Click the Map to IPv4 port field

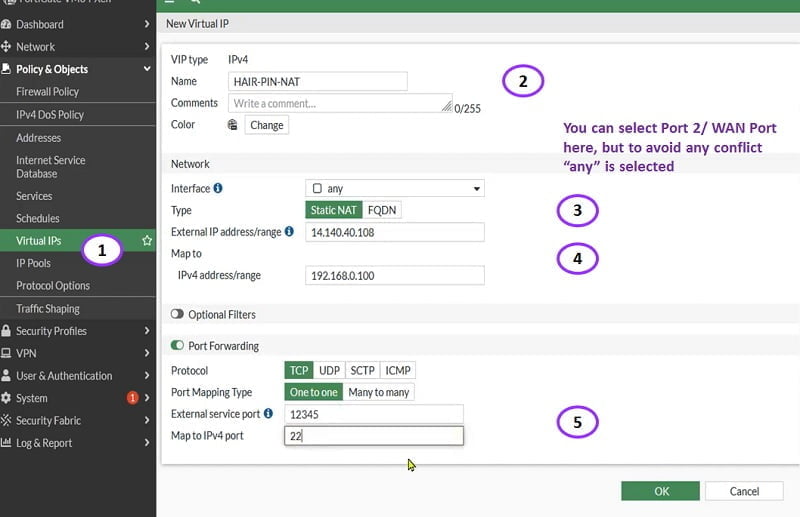pyautogui.click(x=374, y=436)
